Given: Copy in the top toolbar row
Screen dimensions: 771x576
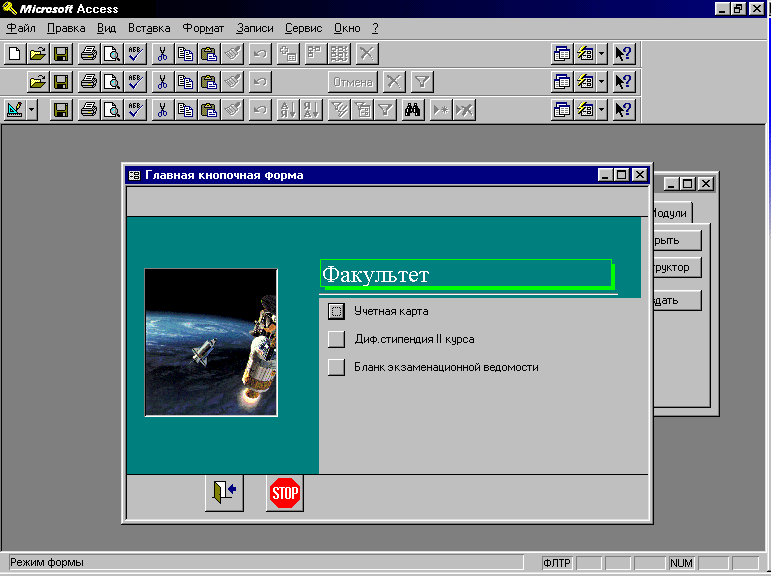Looking at the screenshot, I should [x=185, y=54].
